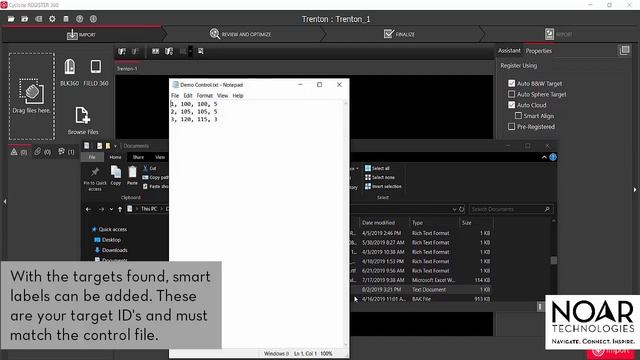Click the Search Documents field
This screenshot has width=640, height=360.
510,209
